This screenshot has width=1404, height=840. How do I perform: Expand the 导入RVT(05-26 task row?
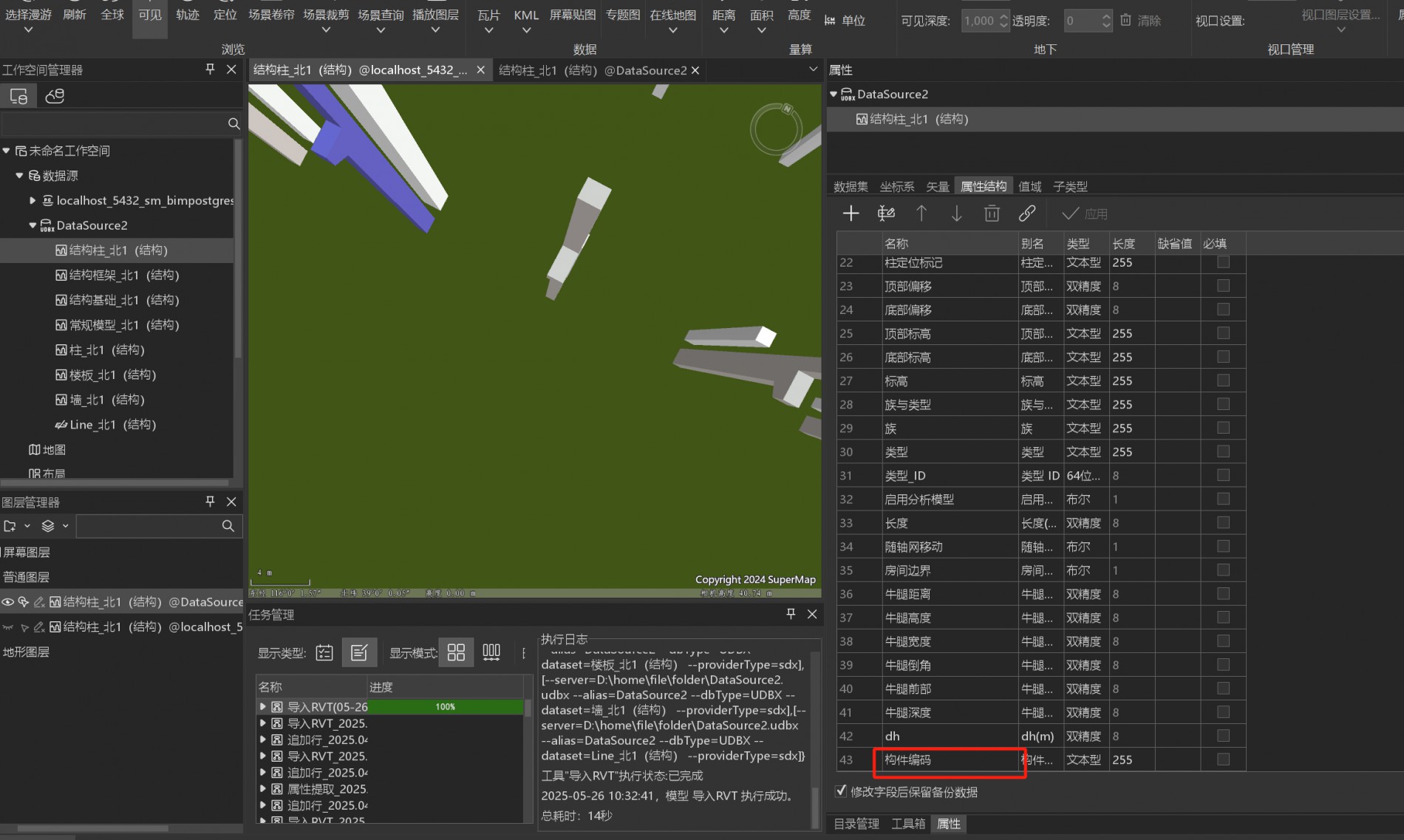262,707
